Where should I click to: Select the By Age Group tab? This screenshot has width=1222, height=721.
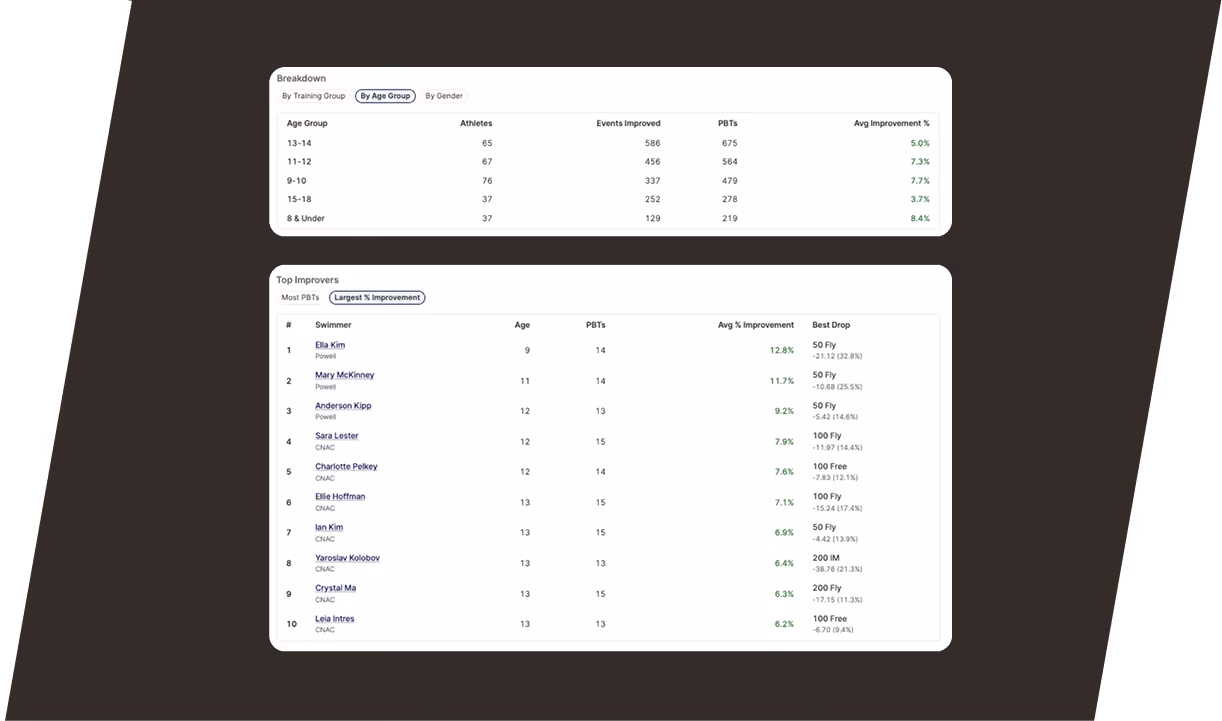click(385, 96)
